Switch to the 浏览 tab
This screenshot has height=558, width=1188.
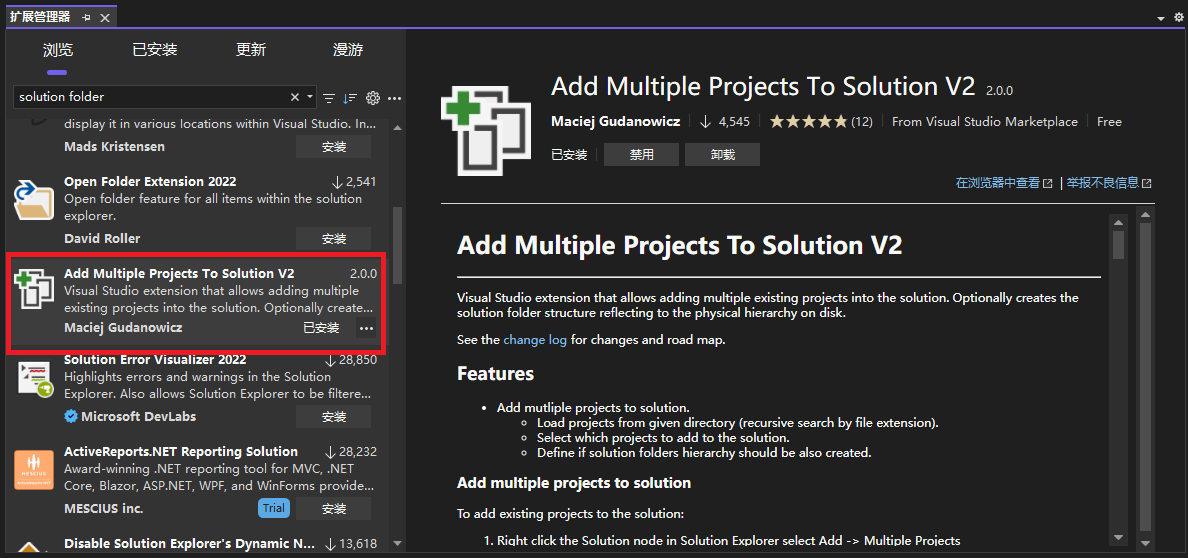pyautogui.click(x=58, y=50)
